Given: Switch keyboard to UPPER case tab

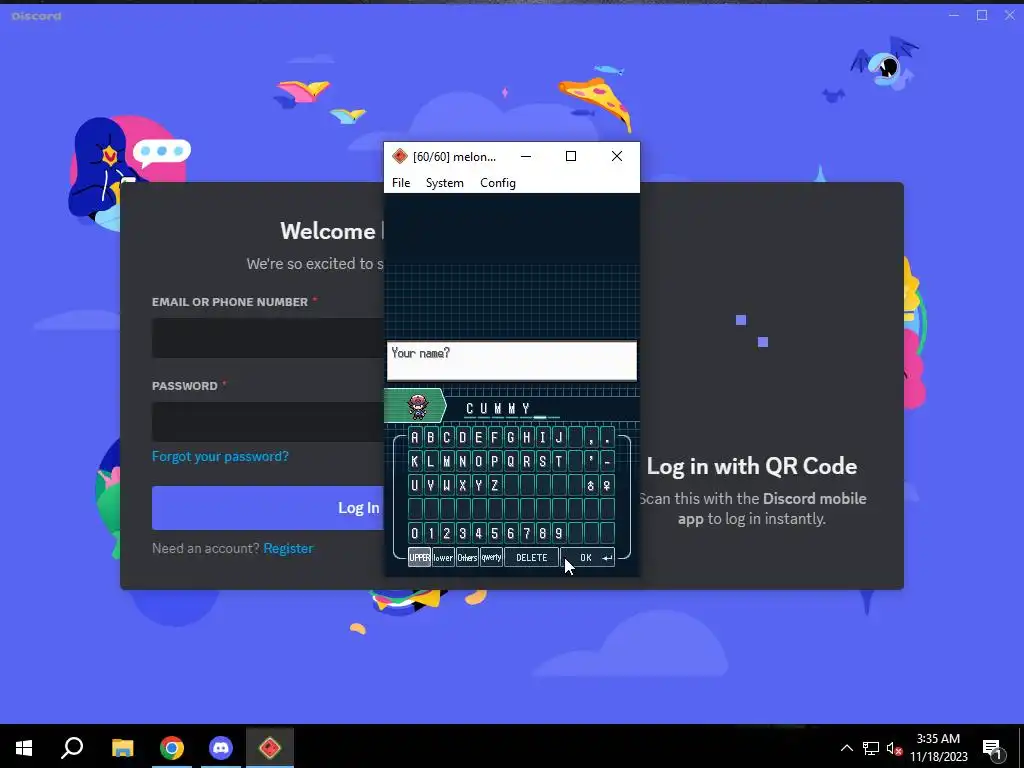Looking at the screenshot, I should [x=419, y=557].
